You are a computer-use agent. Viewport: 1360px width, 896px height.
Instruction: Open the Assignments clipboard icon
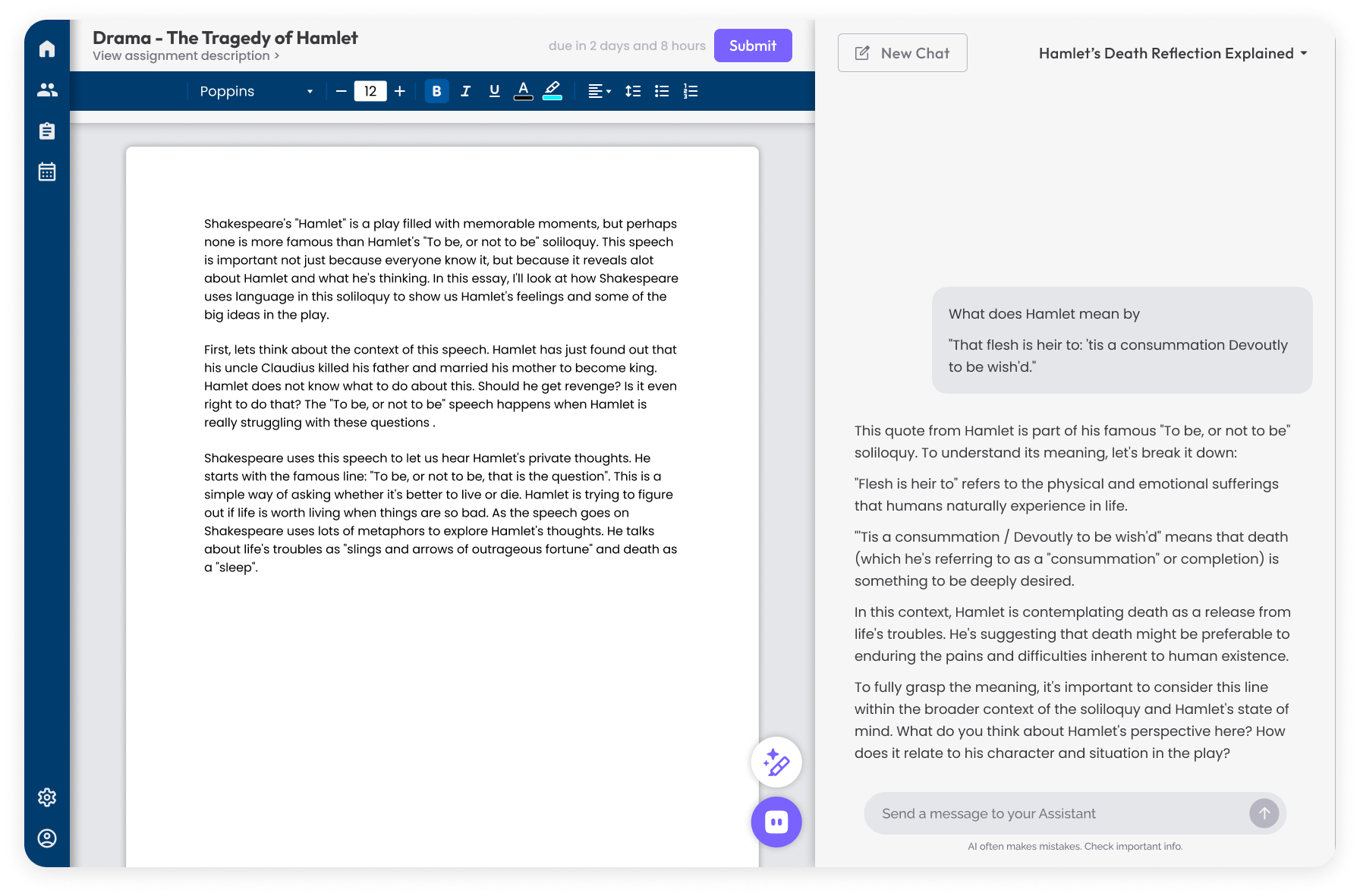(x=47, y=131)
